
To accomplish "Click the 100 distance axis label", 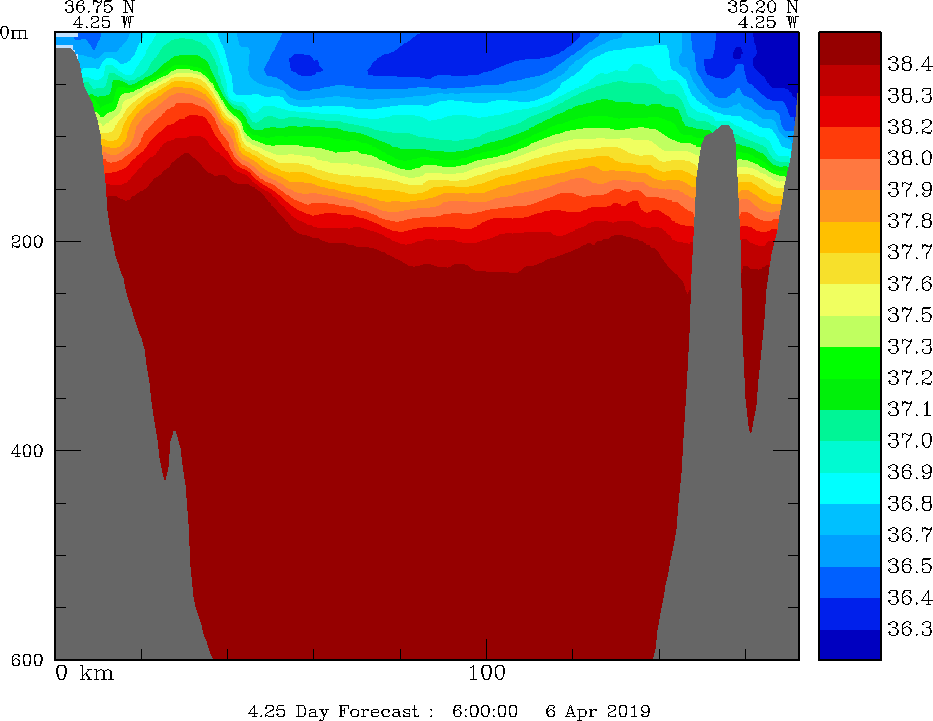I will [x=486, y=673].
